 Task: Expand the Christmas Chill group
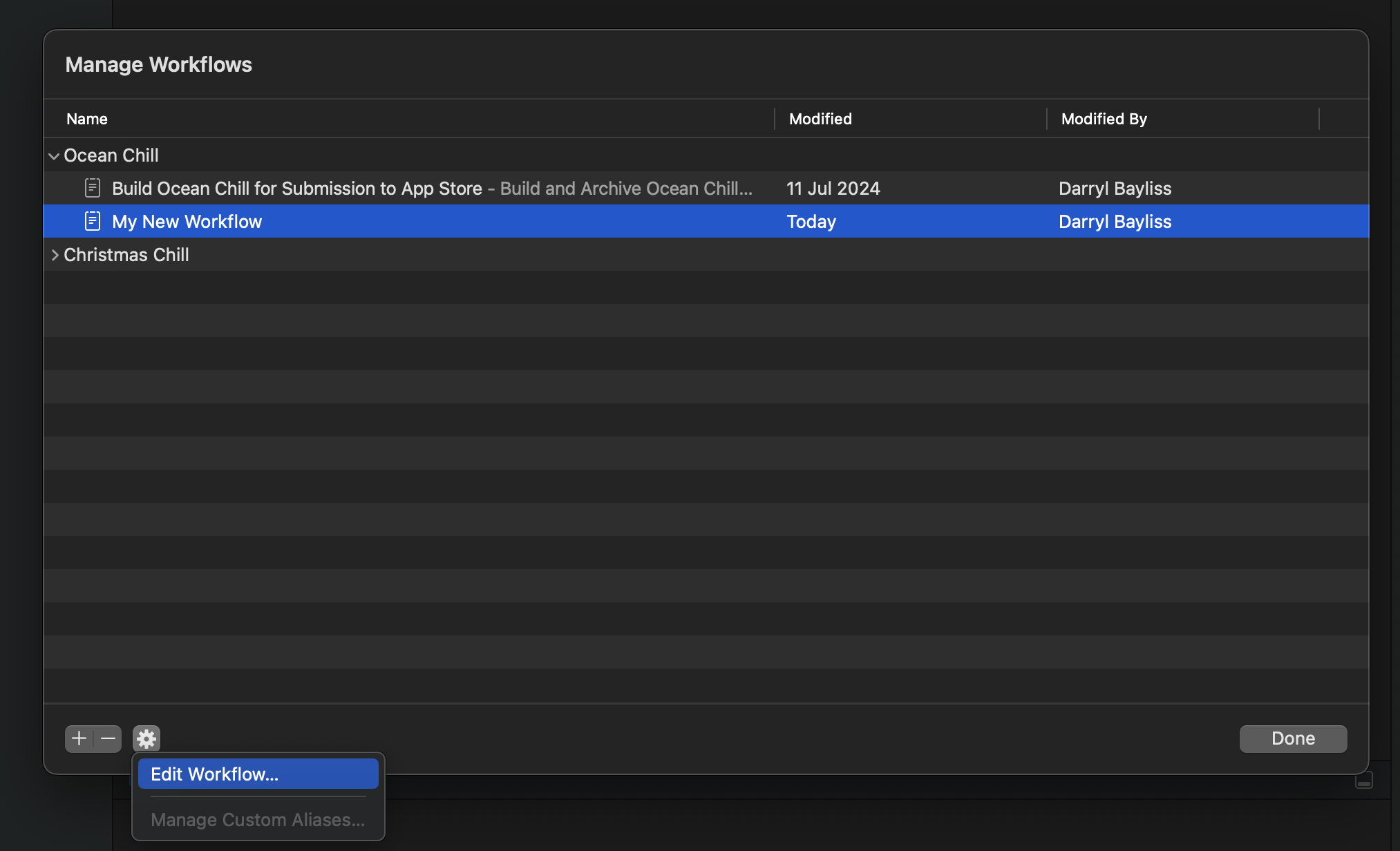coord(55,255)
